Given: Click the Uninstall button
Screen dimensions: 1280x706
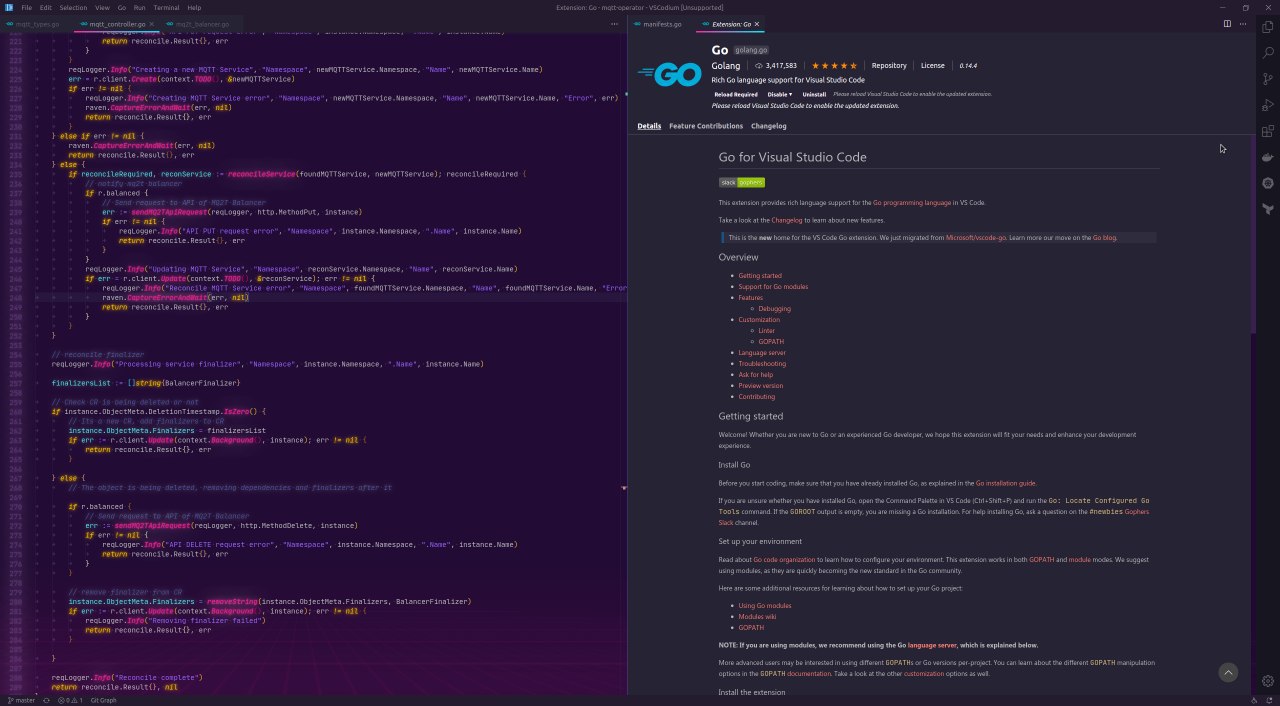Looking at the screenshot, I should coord(814,94).
